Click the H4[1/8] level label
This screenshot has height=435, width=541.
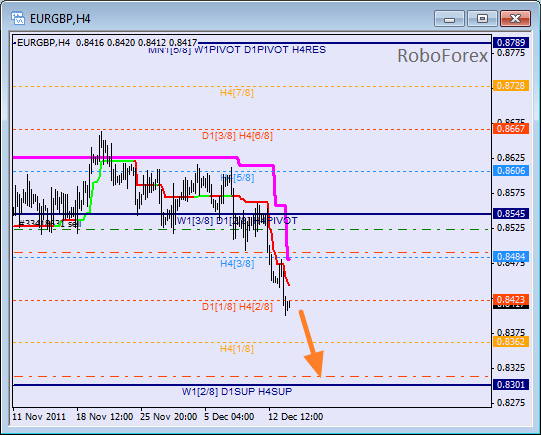pyautogui.click(x=237, y=349)
